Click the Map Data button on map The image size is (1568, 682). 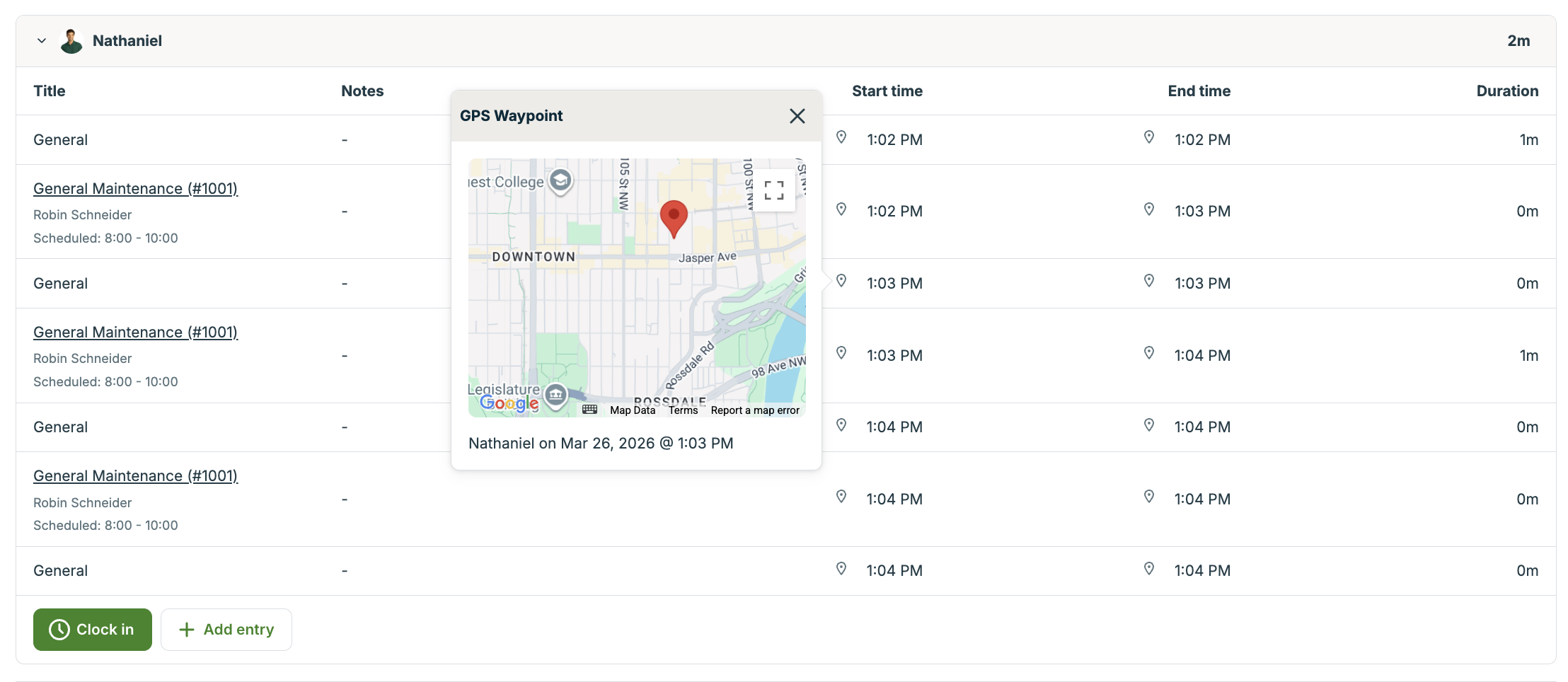click(633, 410)
